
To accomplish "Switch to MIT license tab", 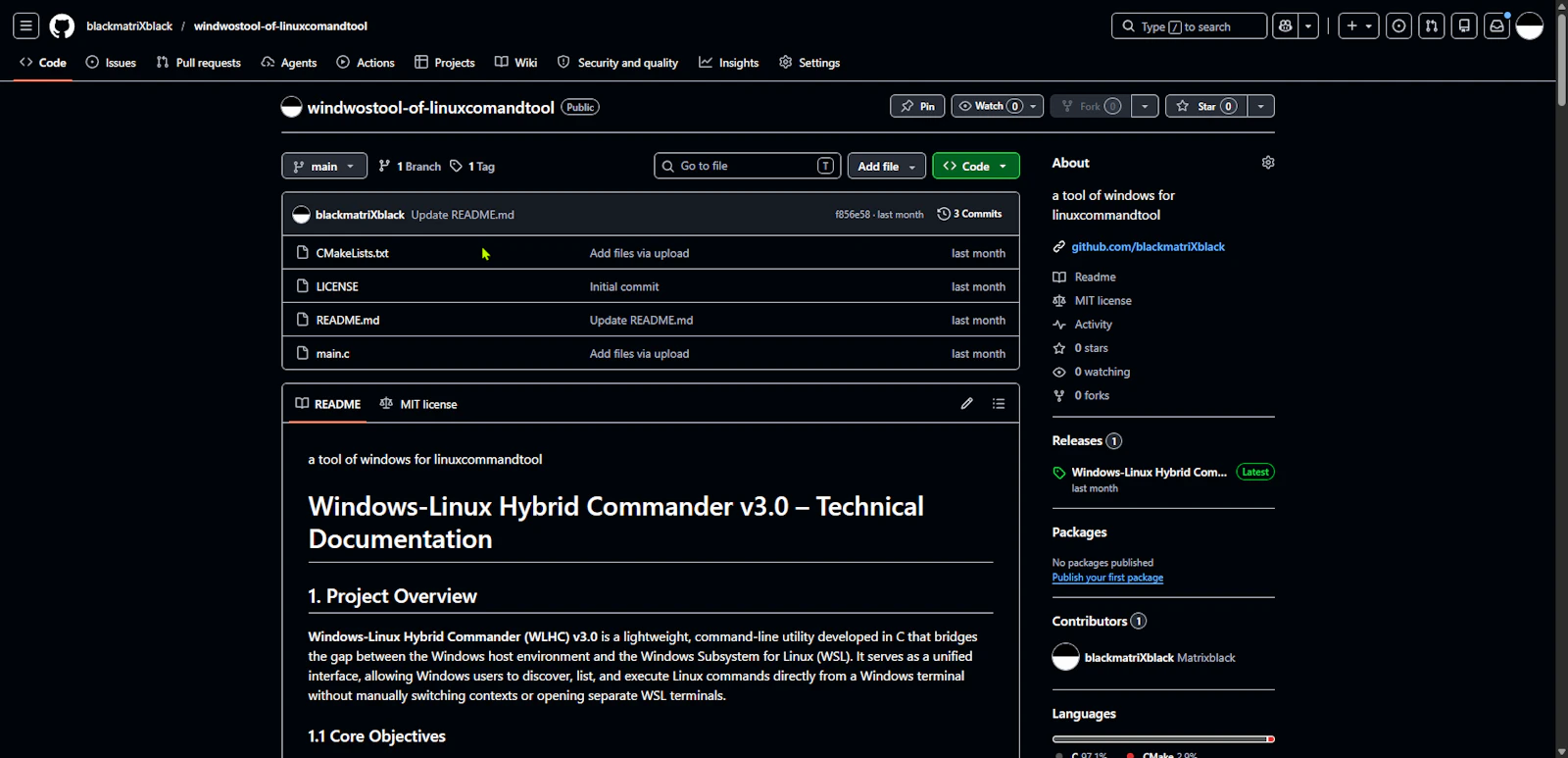I will 418,404.
